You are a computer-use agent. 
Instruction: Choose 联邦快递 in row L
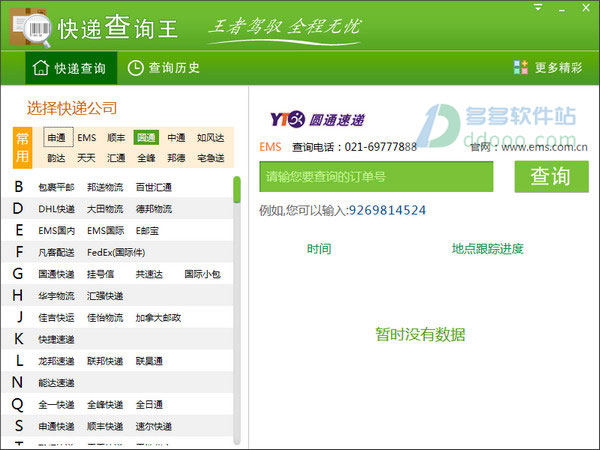(x=105, y=361)
